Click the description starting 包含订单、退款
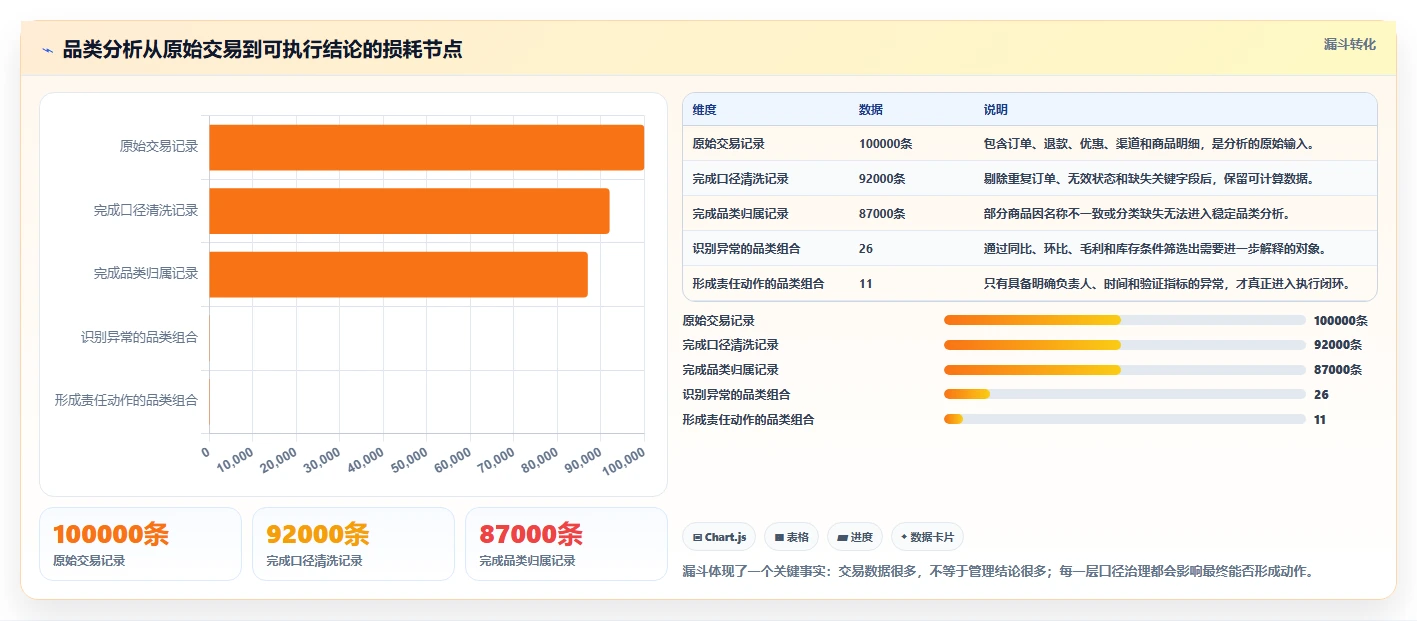 point(1148,144)
